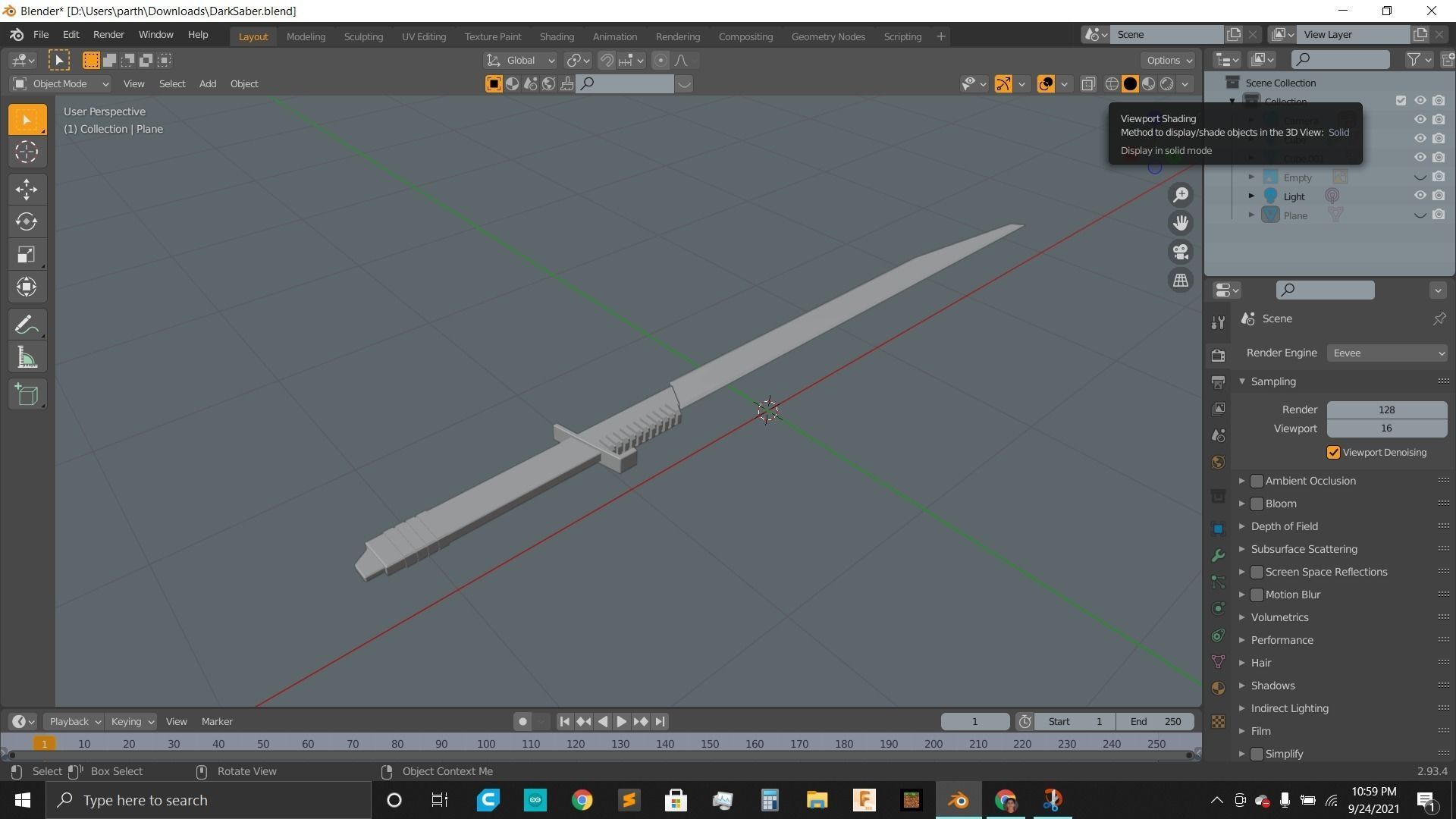Hide the Light object with eye icon
The width and height of the screenshot is (1456, 819).
point(1420,196)
